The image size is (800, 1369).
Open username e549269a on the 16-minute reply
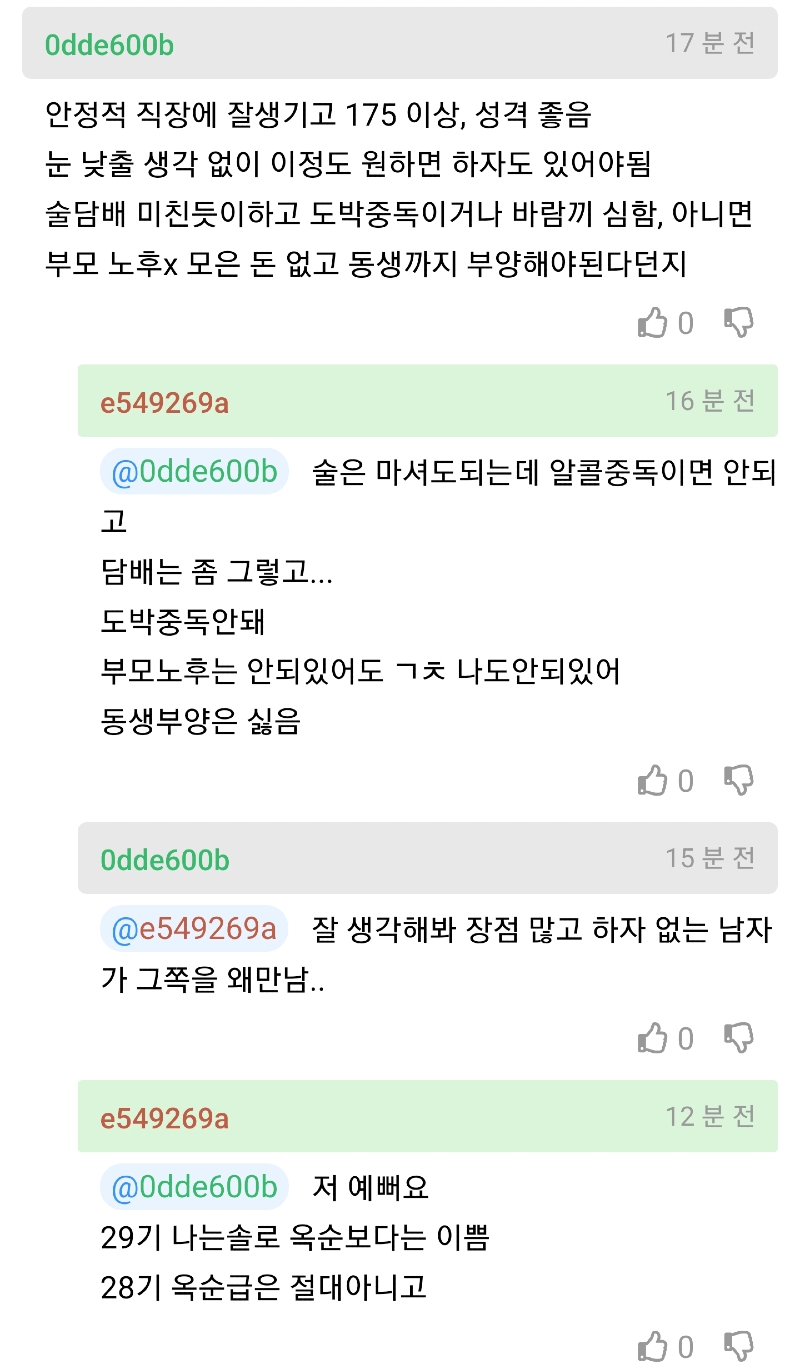165,402
